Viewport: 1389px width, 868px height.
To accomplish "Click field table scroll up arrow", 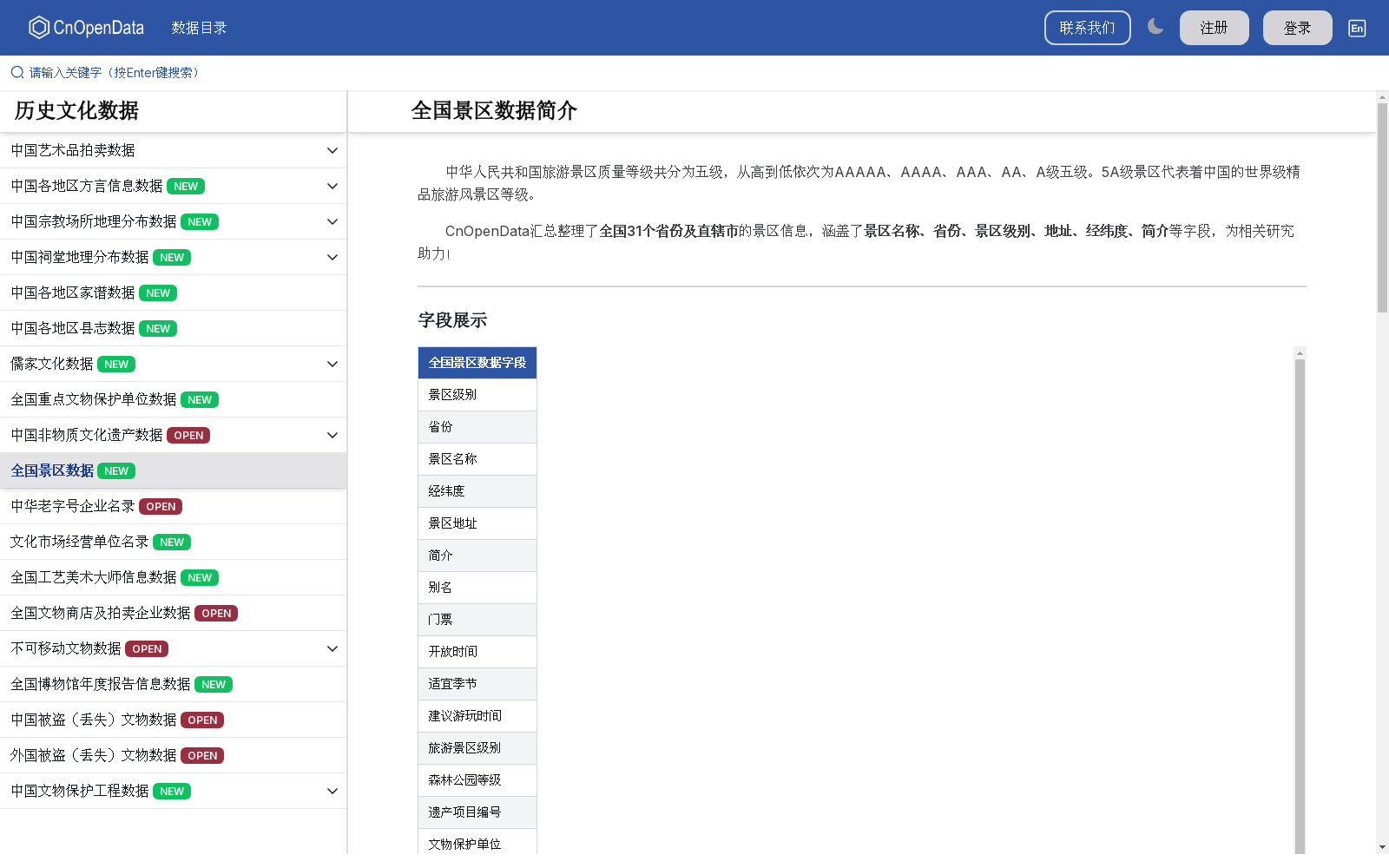I will pyautogui.click(x=1300, y=352).
